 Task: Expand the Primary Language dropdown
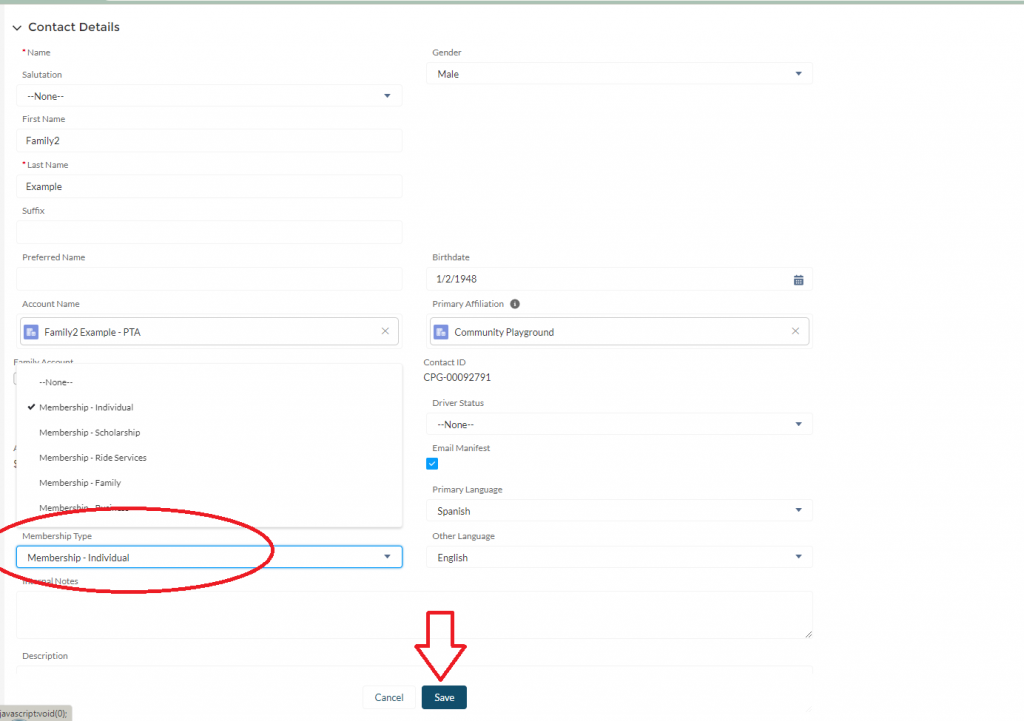click(x=620, y=511)
